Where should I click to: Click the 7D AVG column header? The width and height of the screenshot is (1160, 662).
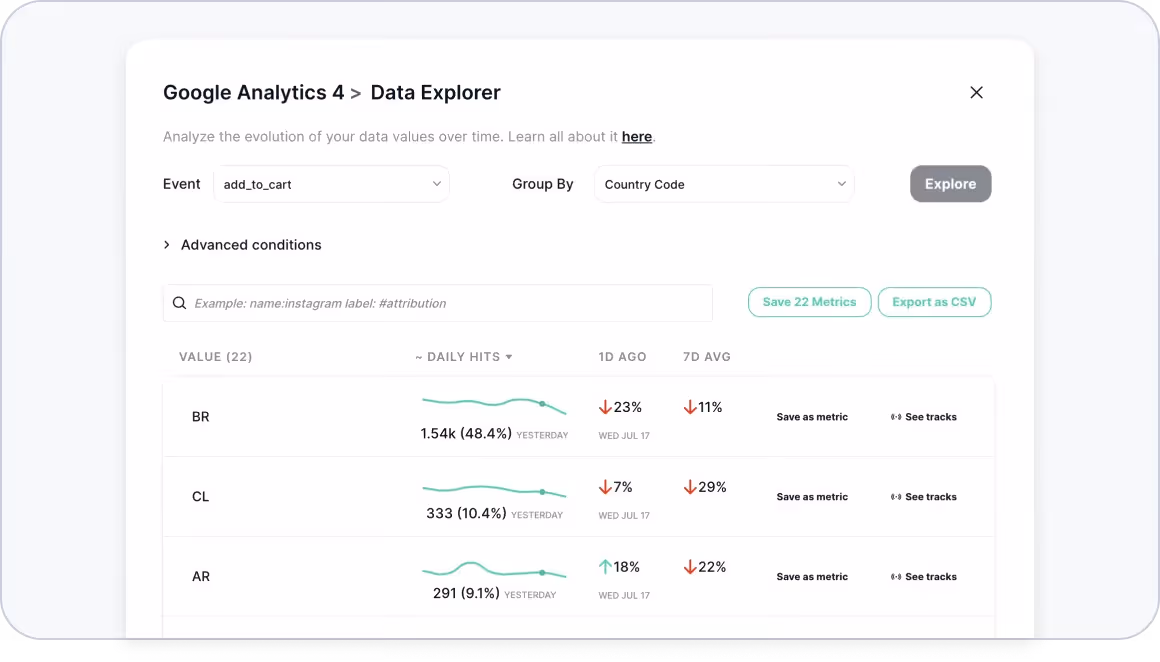[x=707, y=357]
